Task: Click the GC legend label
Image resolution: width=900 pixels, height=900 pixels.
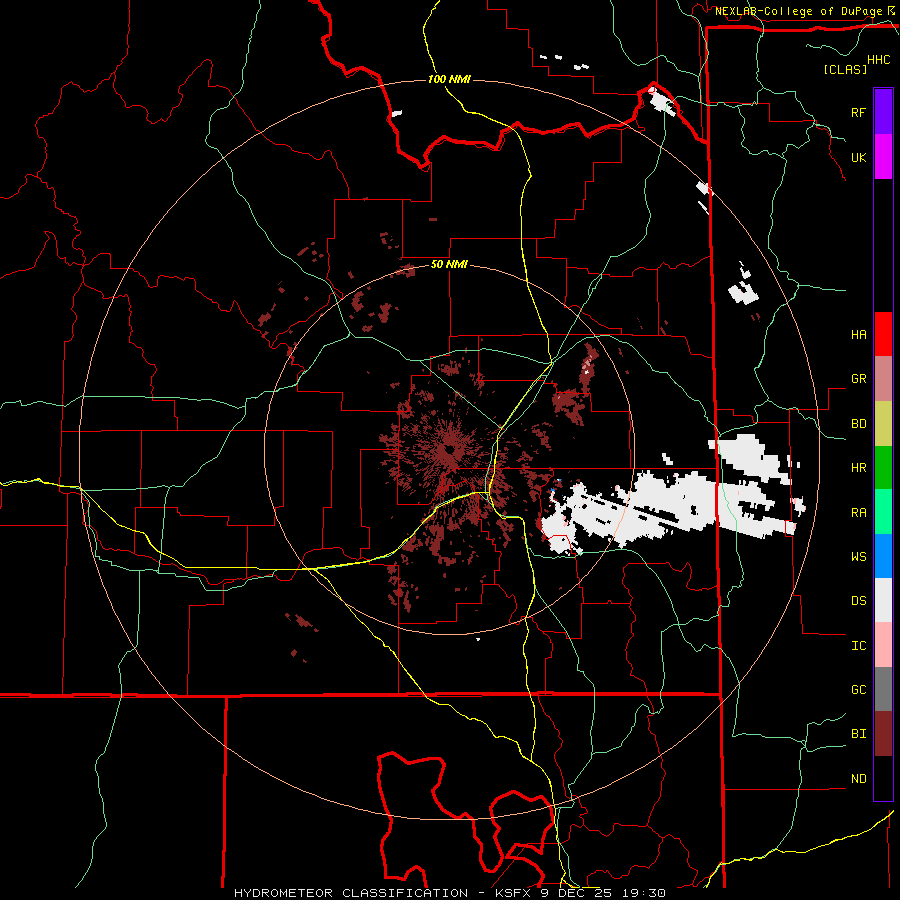Action: click(858, 689)
